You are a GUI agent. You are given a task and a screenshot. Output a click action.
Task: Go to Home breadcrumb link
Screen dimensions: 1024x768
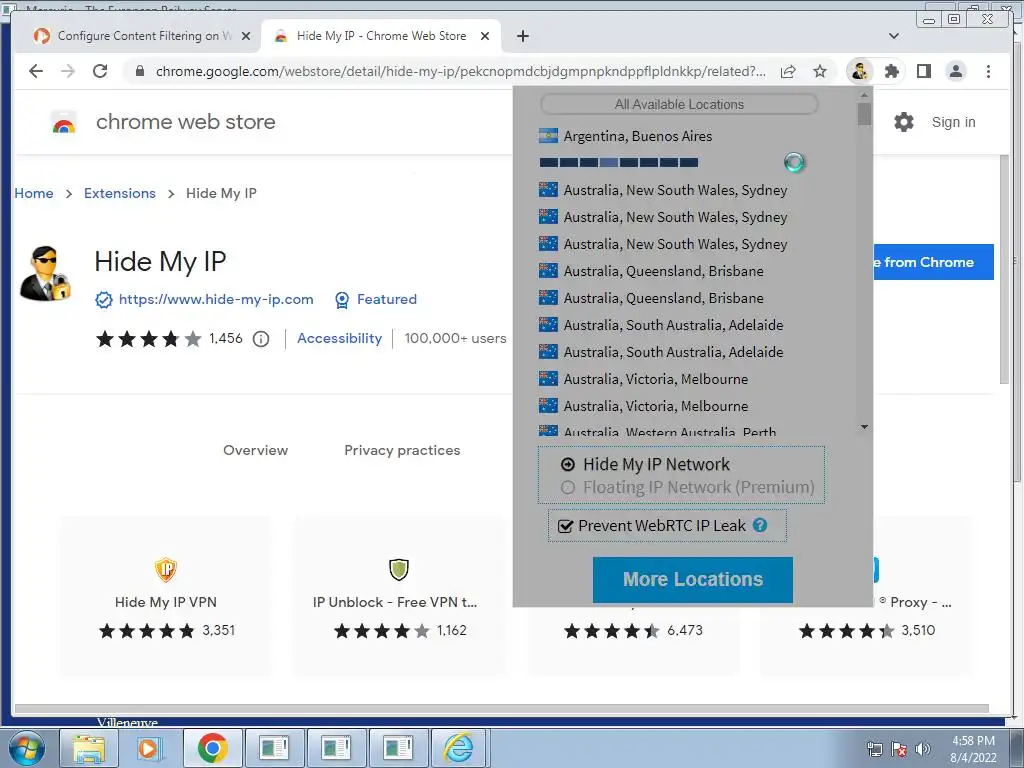(34, 193)
